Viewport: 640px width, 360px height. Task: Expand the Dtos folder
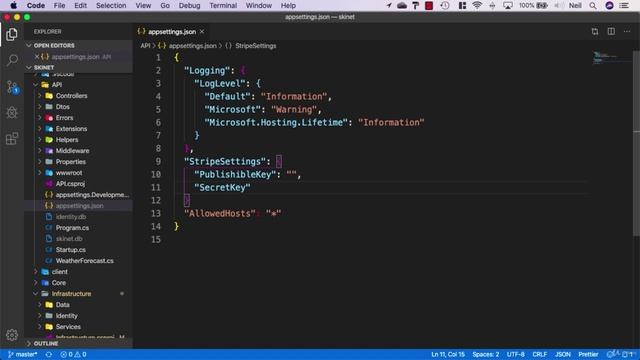(62, 107)
